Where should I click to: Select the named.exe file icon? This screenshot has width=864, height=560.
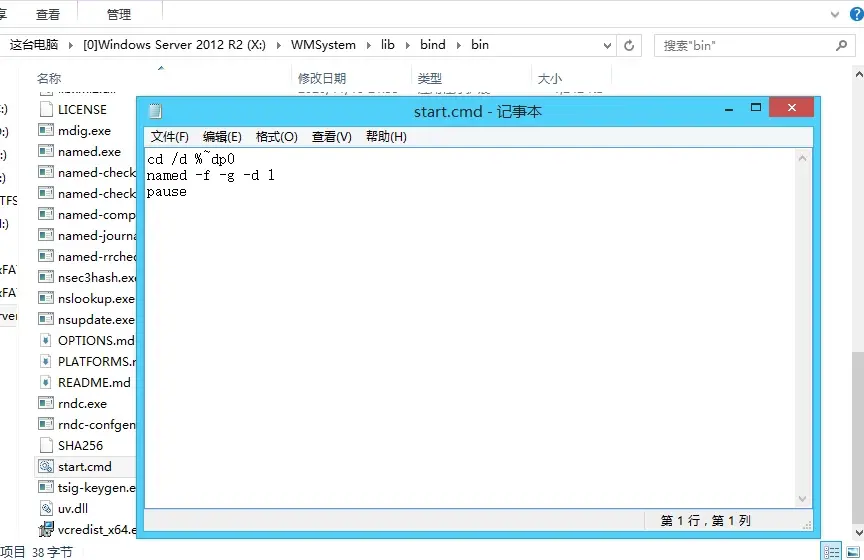click(46, 151)
